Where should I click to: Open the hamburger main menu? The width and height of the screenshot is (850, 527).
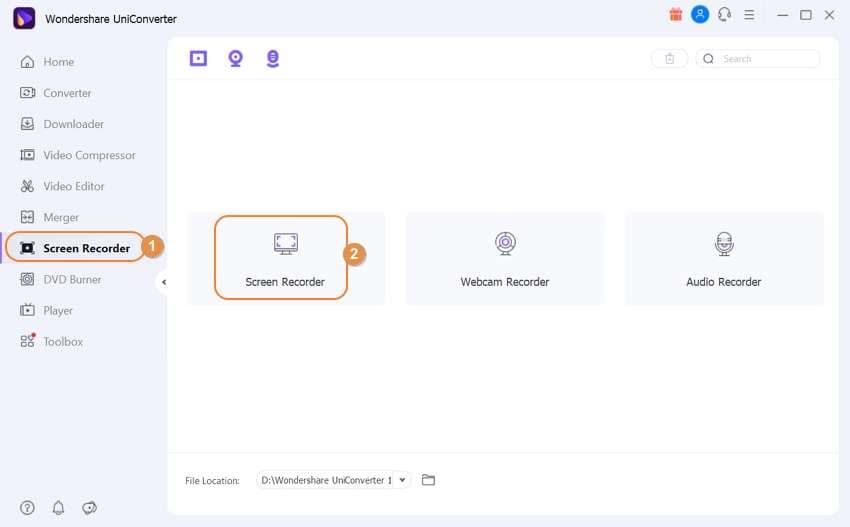[749, 15]
